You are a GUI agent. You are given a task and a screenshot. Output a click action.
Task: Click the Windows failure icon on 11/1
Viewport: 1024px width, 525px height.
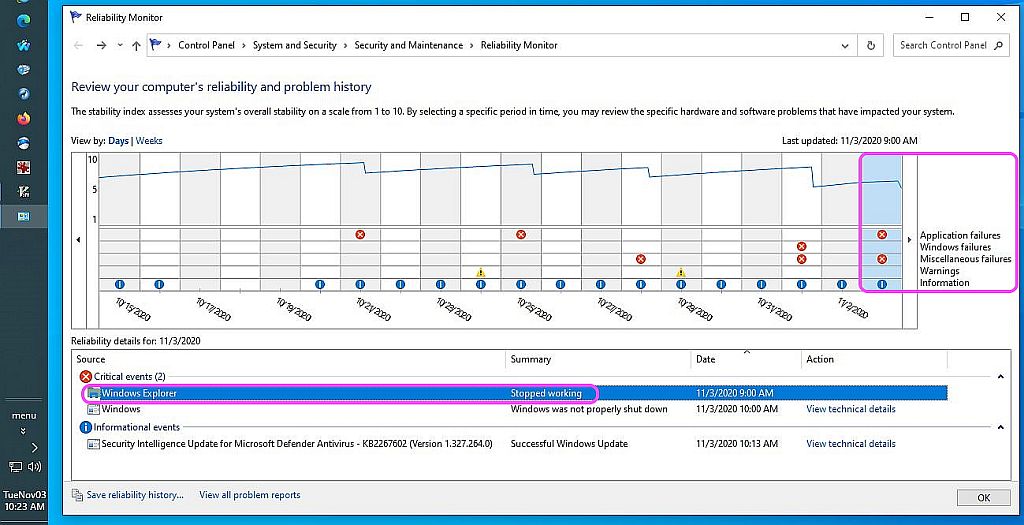pos(801,247)
